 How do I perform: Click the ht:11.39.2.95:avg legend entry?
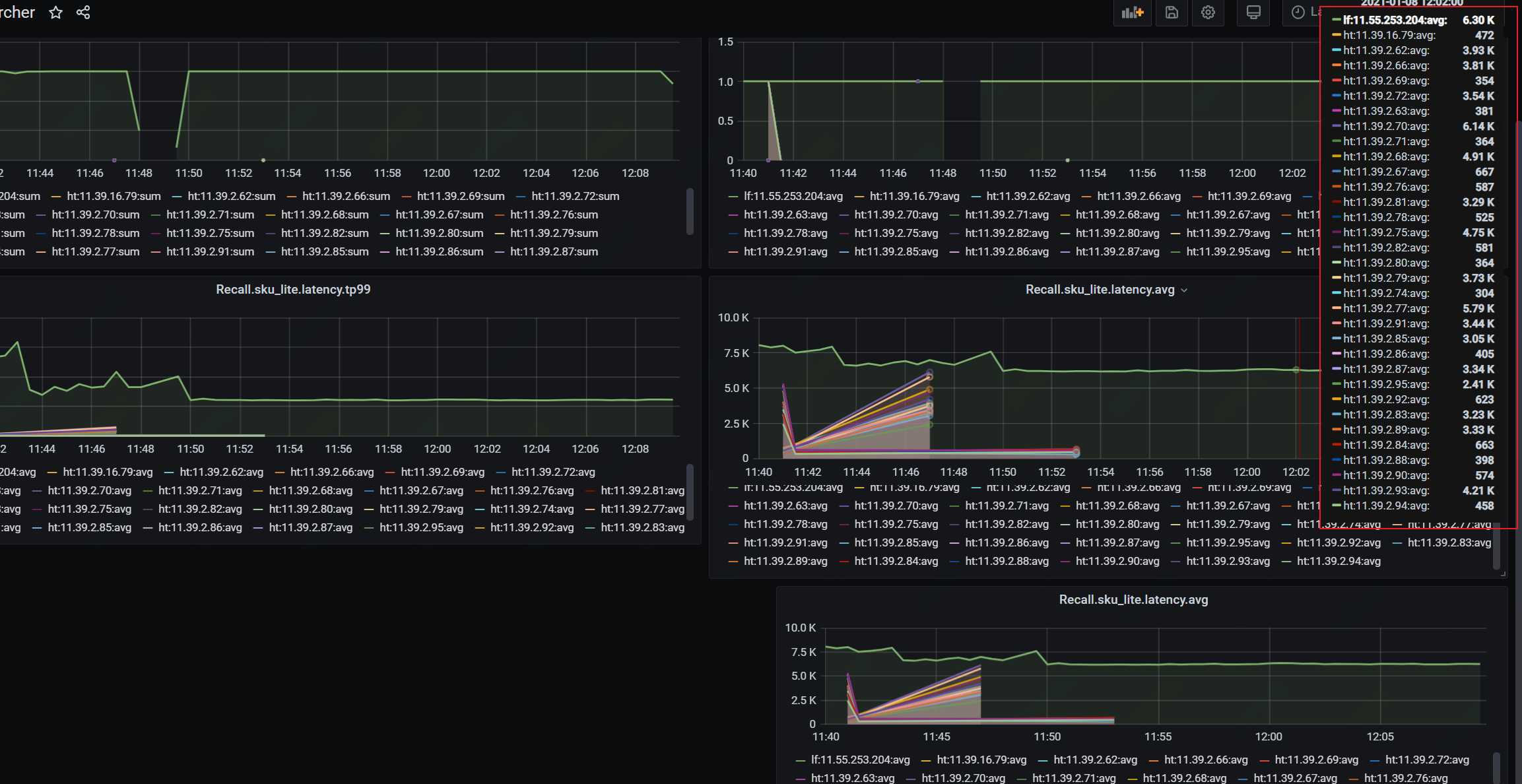coord(1228,542)
